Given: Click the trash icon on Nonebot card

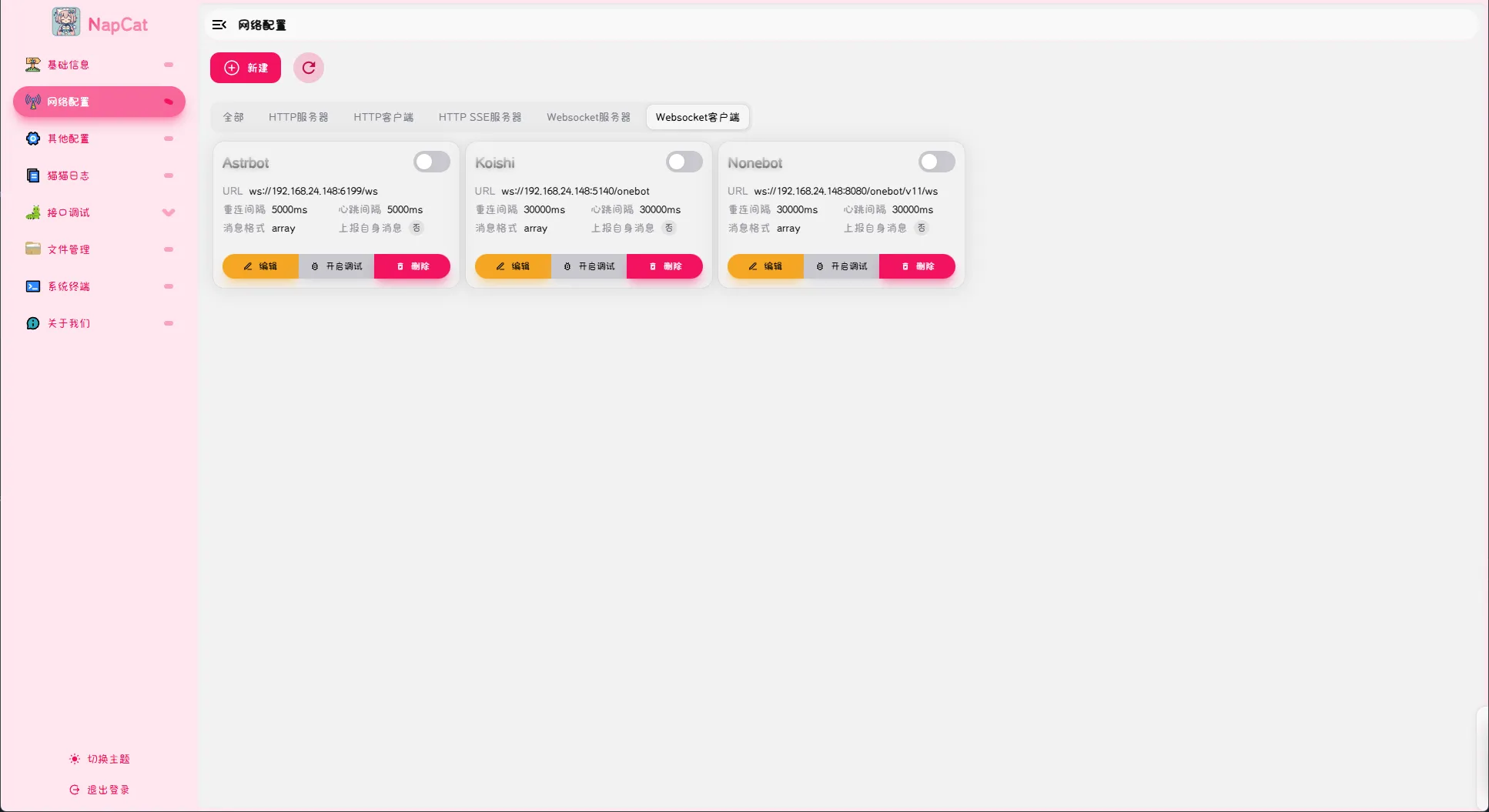Looking at the screenshot, I should [x=905, y=266].
